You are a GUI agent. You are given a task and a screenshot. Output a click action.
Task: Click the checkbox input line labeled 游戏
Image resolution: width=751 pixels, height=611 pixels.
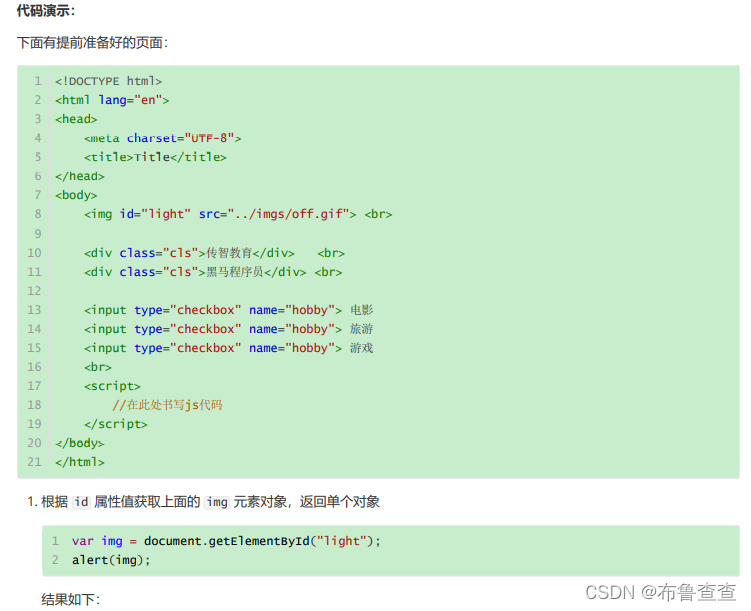pos(228,348)
